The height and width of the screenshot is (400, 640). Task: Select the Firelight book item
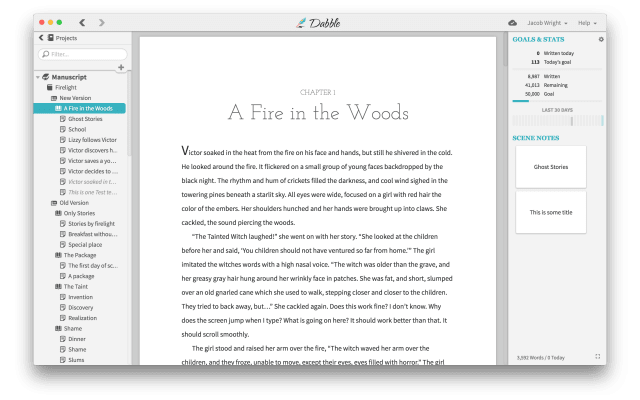coord(66,87)
